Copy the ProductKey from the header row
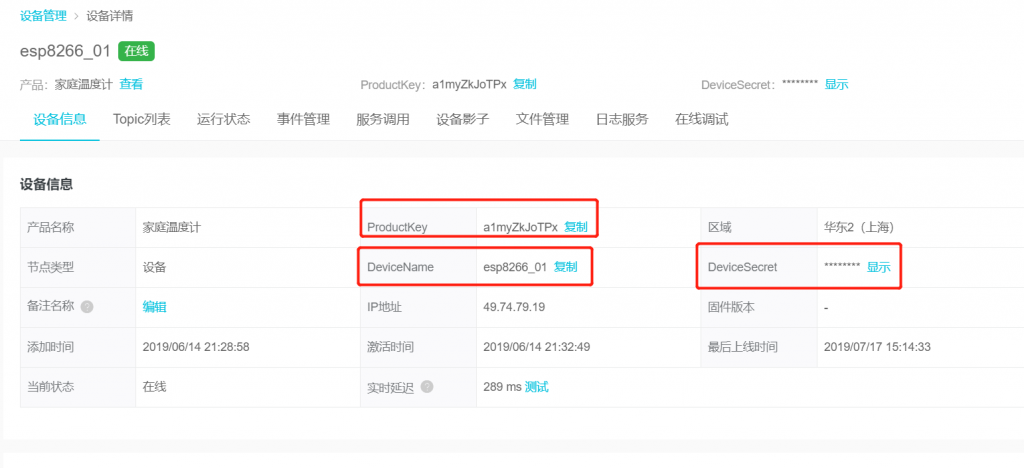The width and height of the screenshot is (1024, 468). (x=525, y=84)
